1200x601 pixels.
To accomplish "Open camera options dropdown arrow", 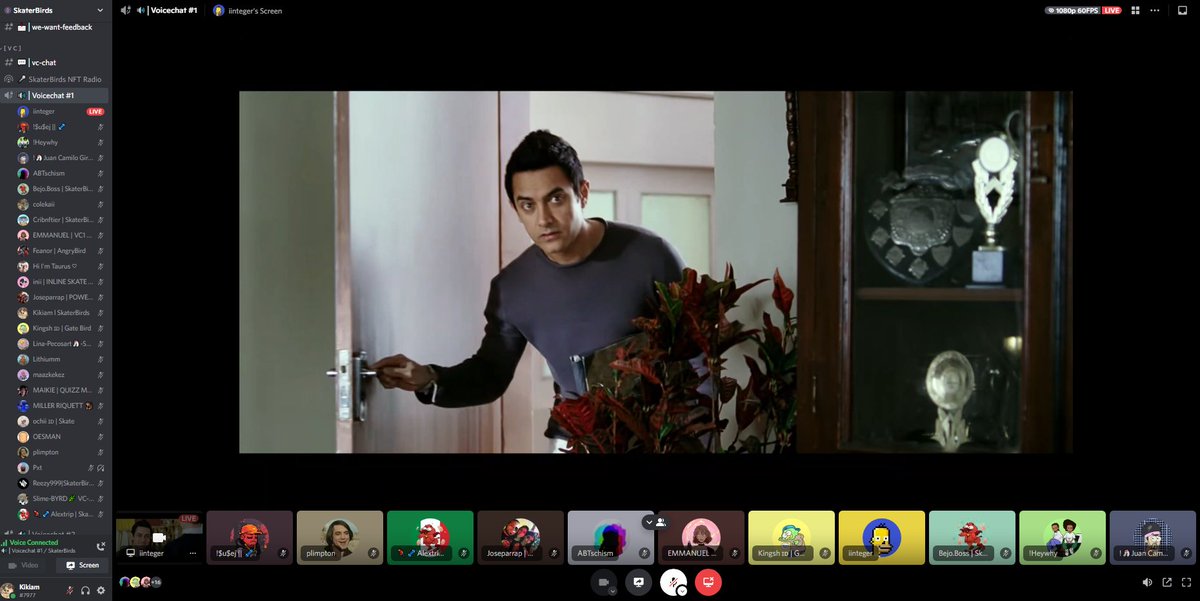I will pyautogui.click(x=612, y=591).
